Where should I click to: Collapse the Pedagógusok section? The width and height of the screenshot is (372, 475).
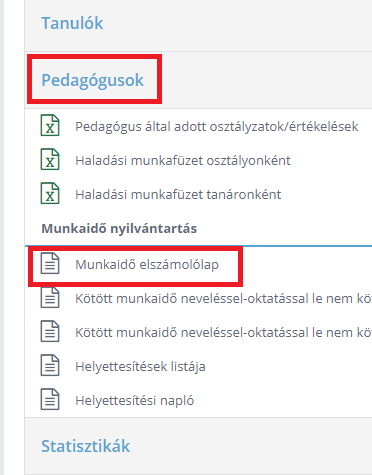click(x=92, y=80)
